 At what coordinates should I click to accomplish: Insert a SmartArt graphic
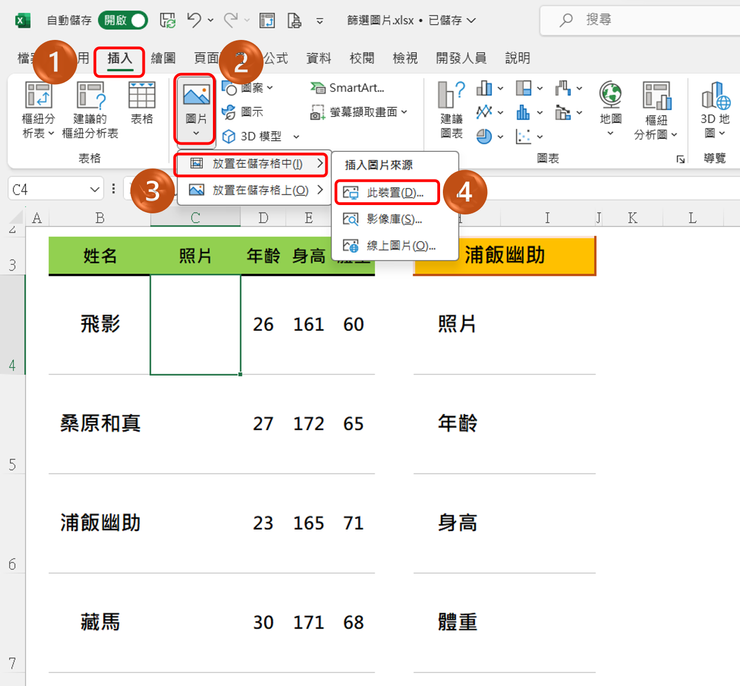point(347,88)
